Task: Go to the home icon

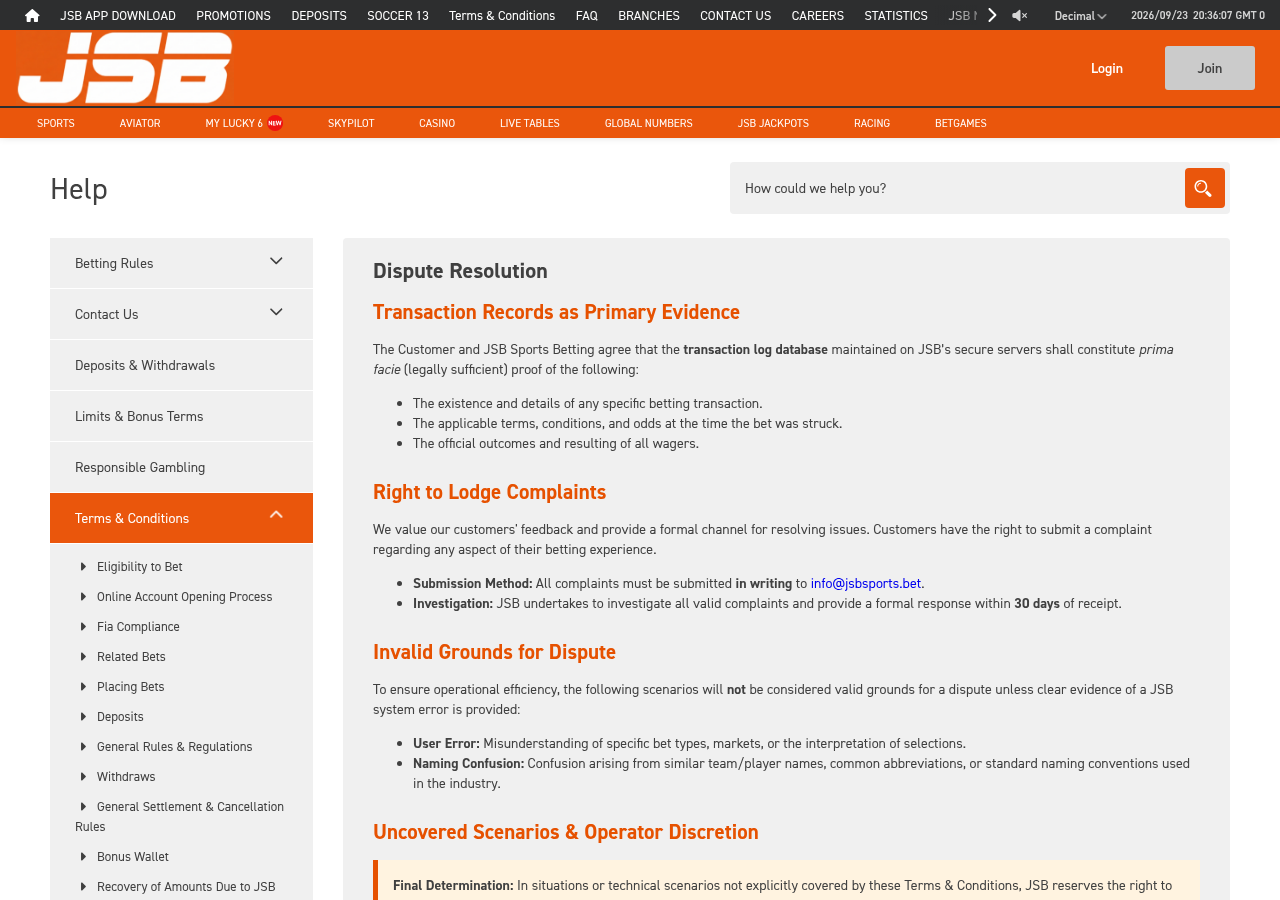Action: tap(32, 15)
